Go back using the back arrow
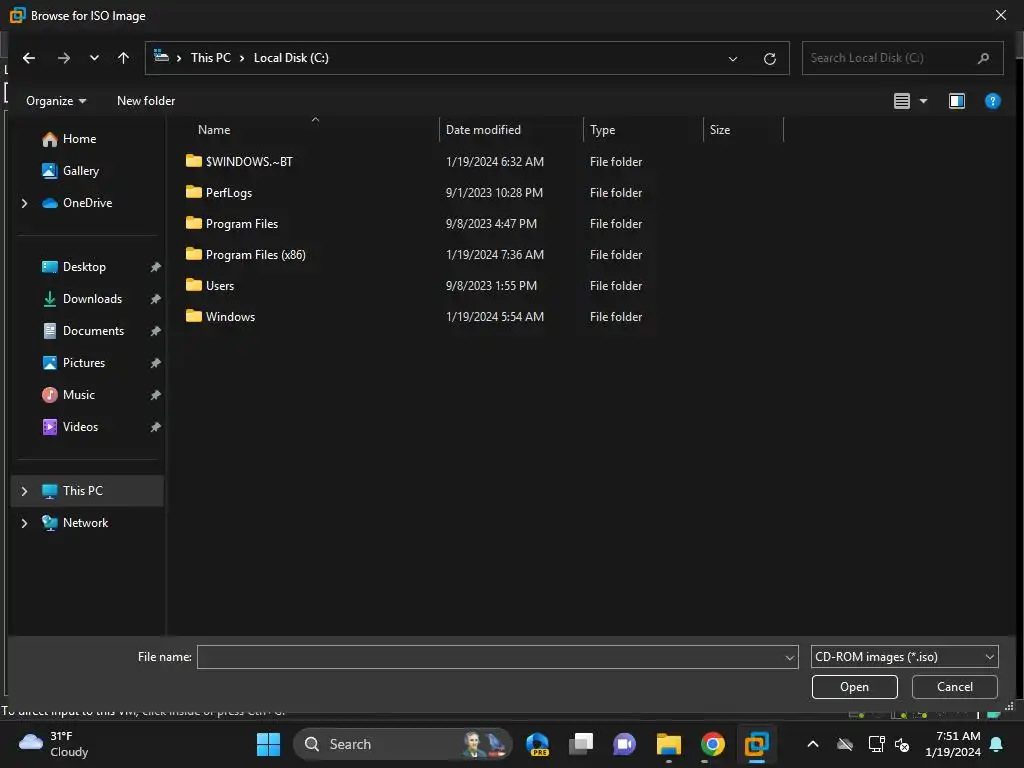 [29, 58]
